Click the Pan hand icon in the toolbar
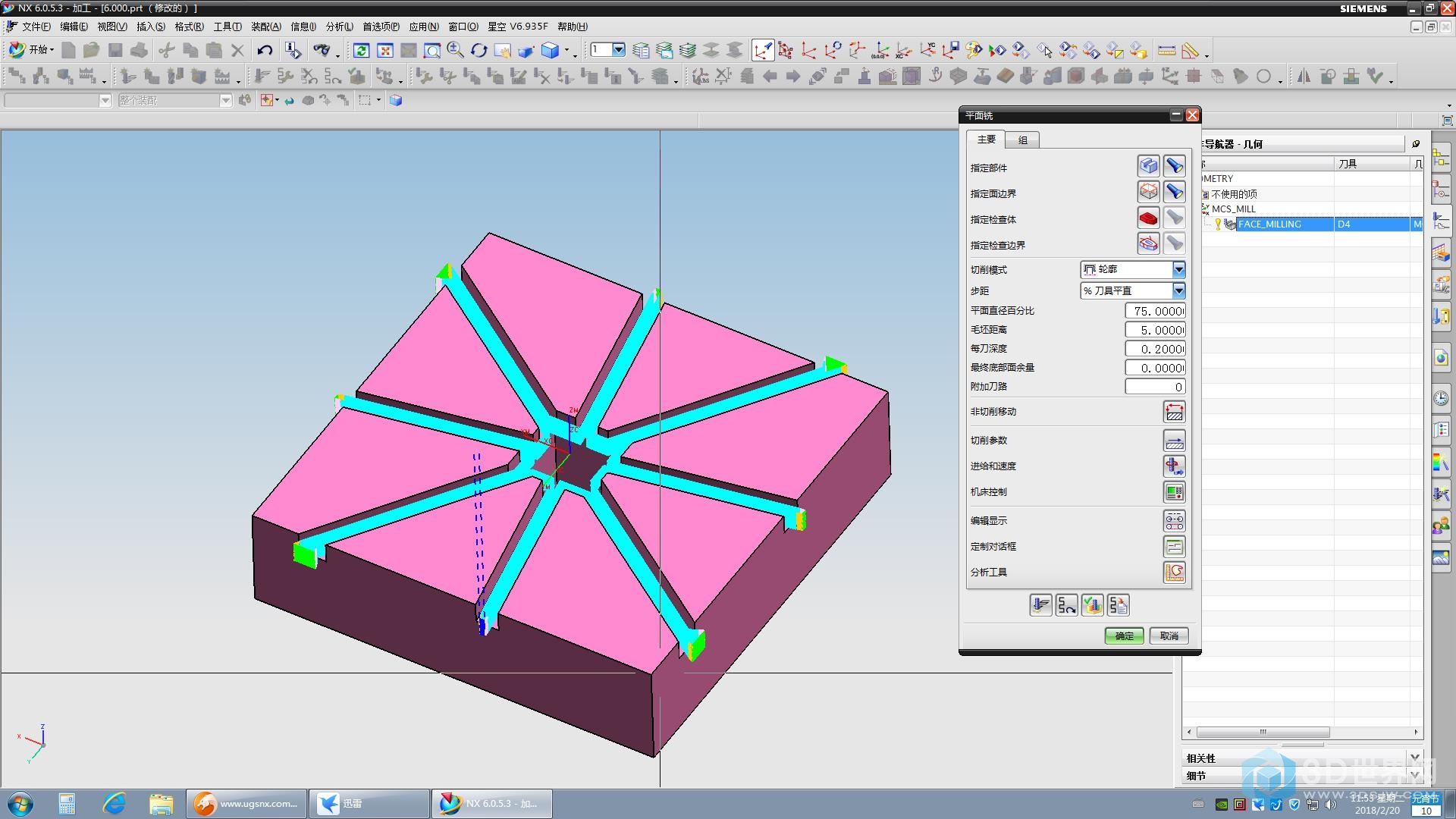The image size is (1456, 819). (502, 51)
